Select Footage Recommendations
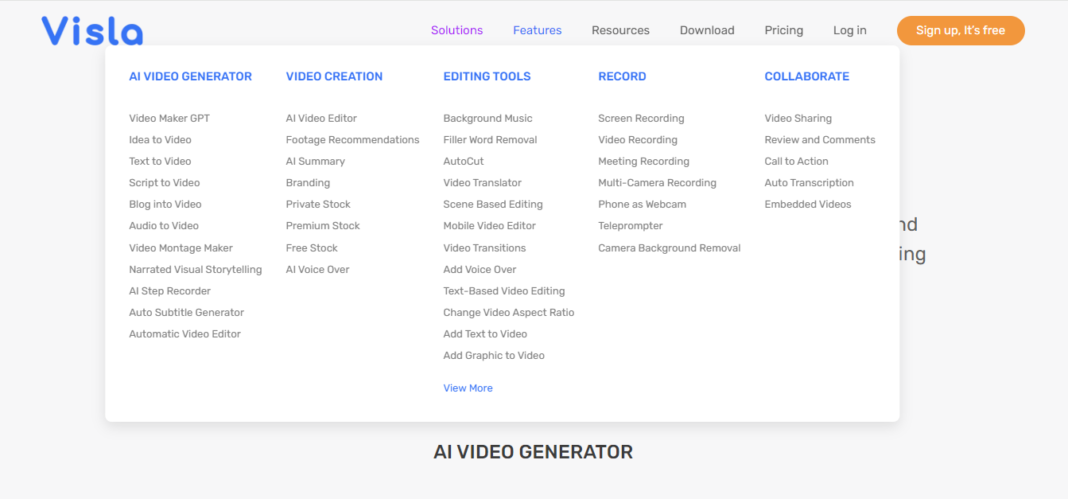1068x499 pixels. point(352,140)
